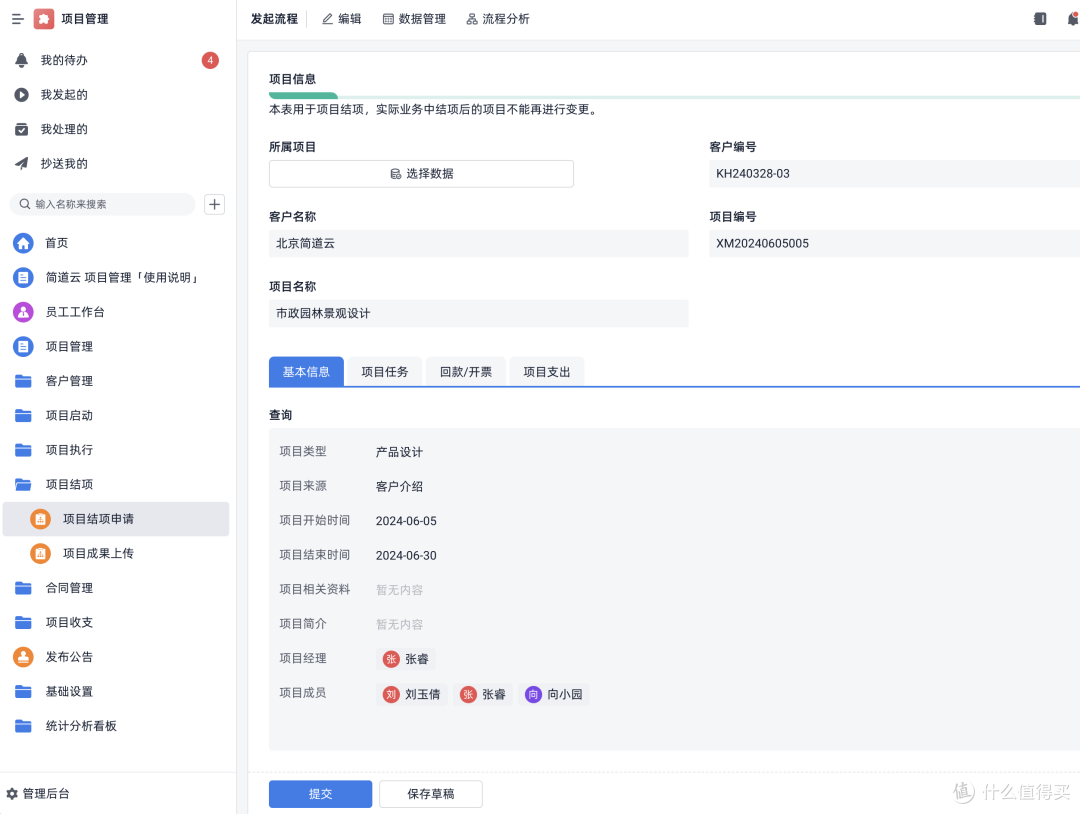Open 我发起的 play icon
The height and width of the screenshot is (814, 1080).
click(21, 94)
